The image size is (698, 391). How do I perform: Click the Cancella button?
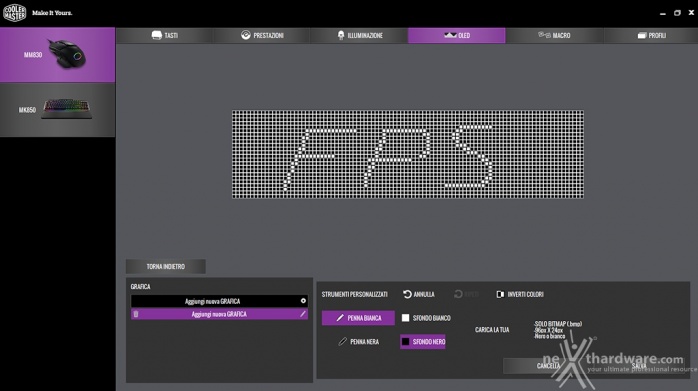(x=548, y=366)
